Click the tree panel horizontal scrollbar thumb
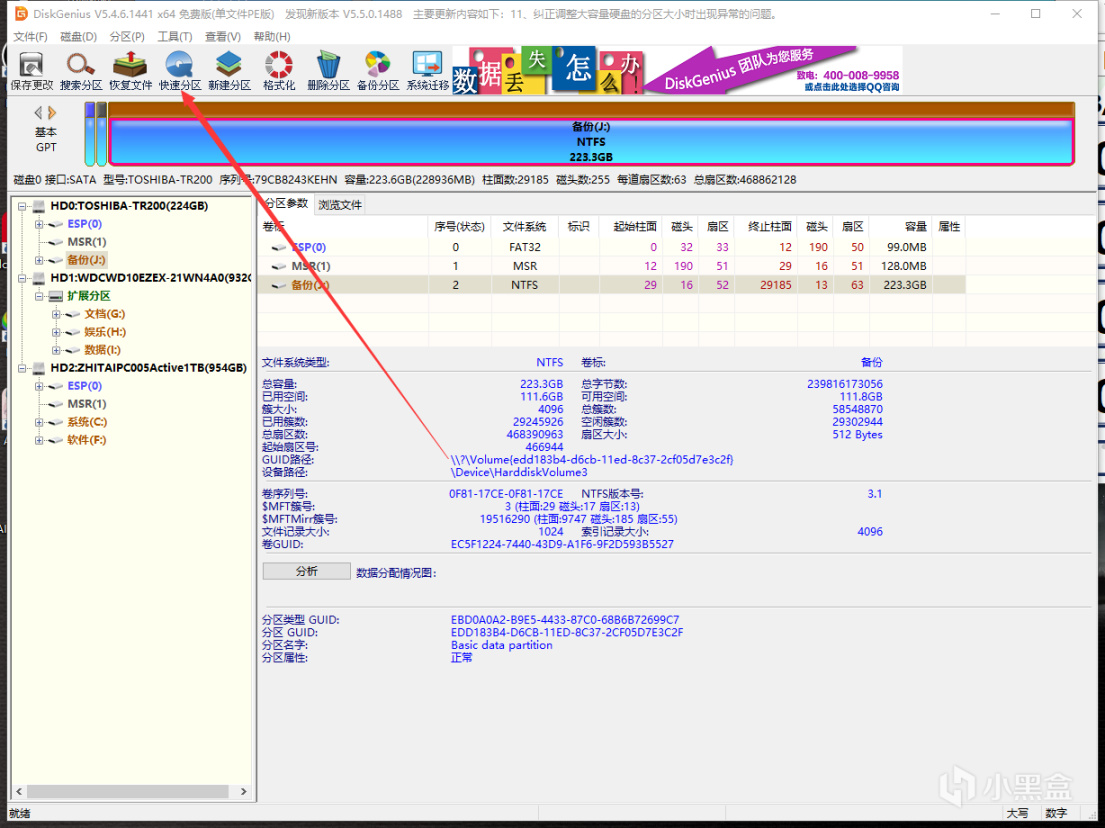The height and width of the screenshot is (828, 1105). click(x=128, y=791)
